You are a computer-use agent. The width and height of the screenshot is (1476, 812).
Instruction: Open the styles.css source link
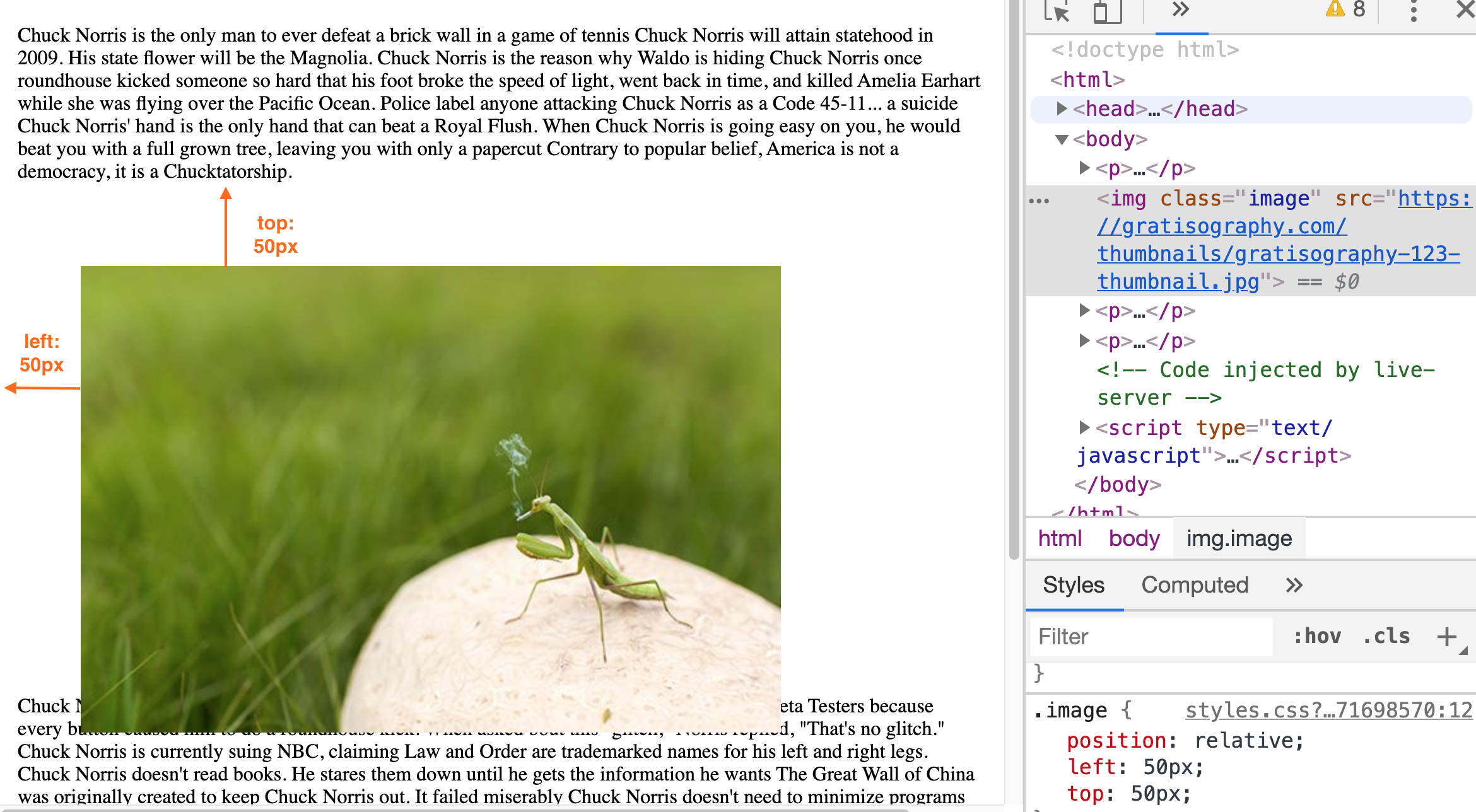coord(1328,710)
